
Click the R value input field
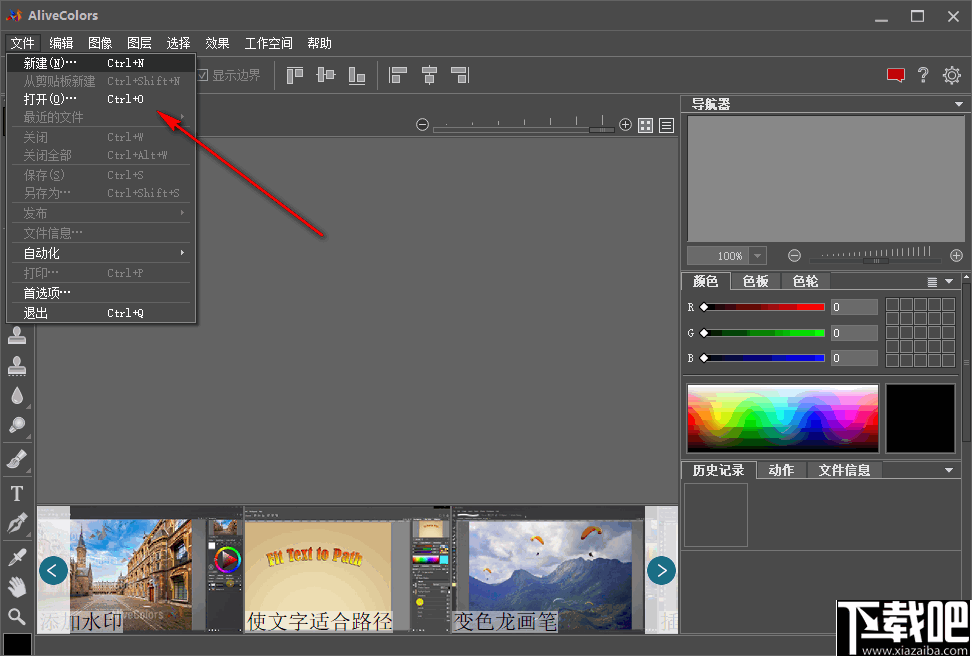pos(854,307)
